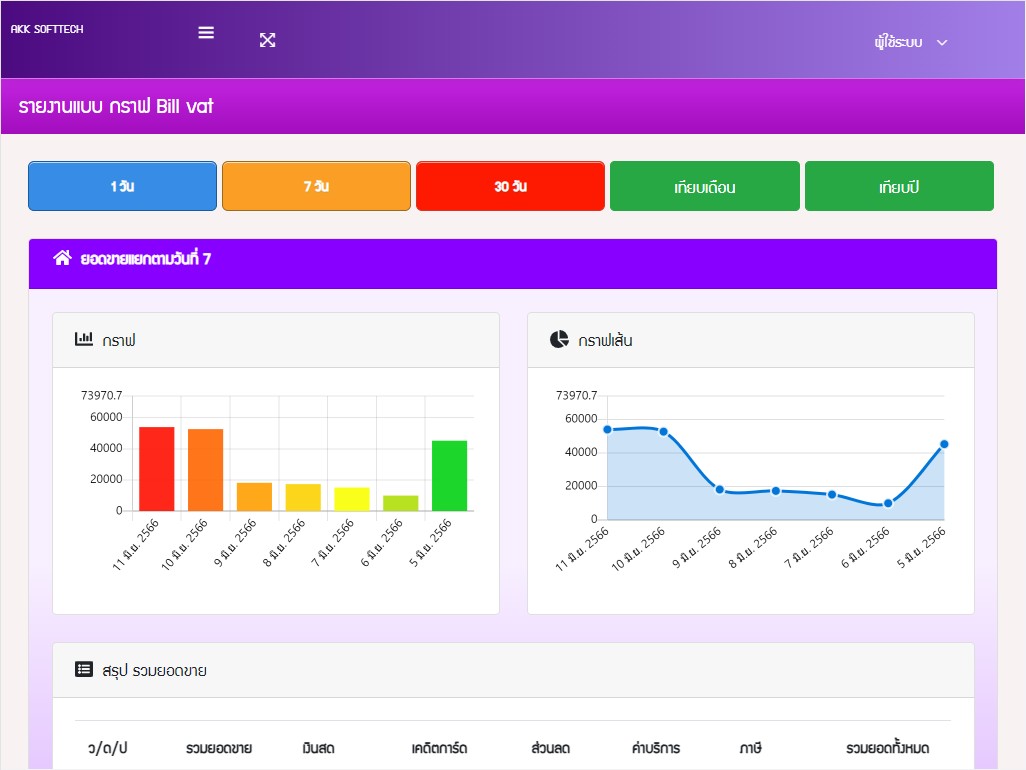
Task: Expand the chevron next to ผู้ใช้ระบบ
Action: coord(941,42)
